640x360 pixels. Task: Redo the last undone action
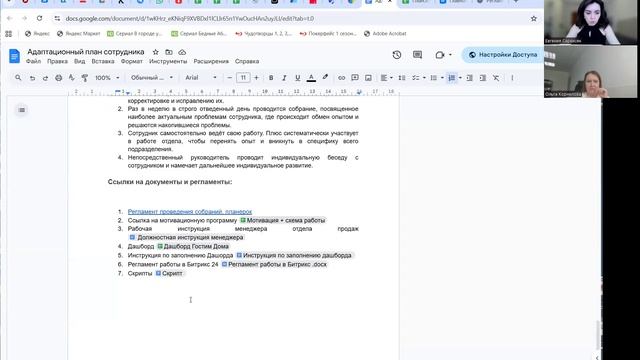point(45,78)
